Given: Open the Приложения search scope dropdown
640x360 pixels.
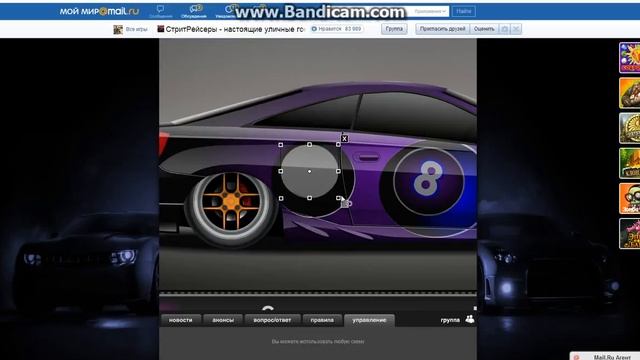Looking at the screenshot, I should coord(429,11).
